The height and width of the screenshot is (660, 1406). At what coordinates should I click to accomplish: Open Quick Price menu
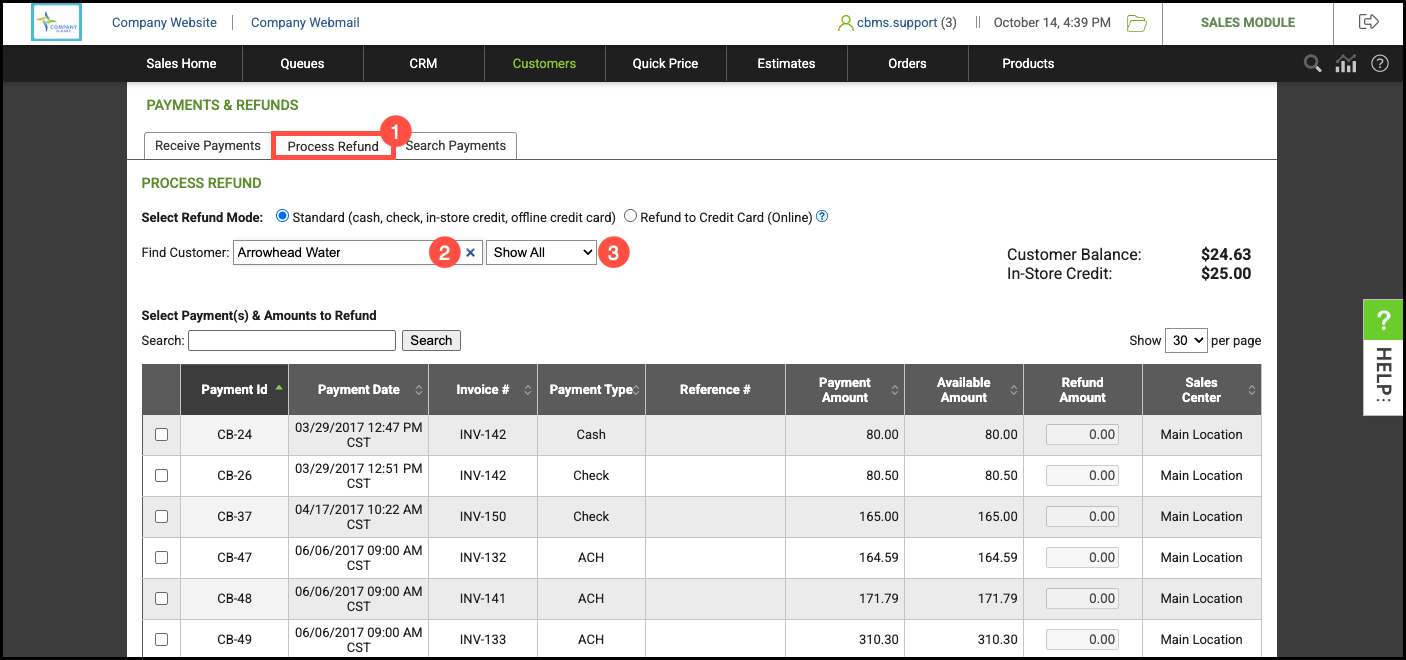[665, 63]
